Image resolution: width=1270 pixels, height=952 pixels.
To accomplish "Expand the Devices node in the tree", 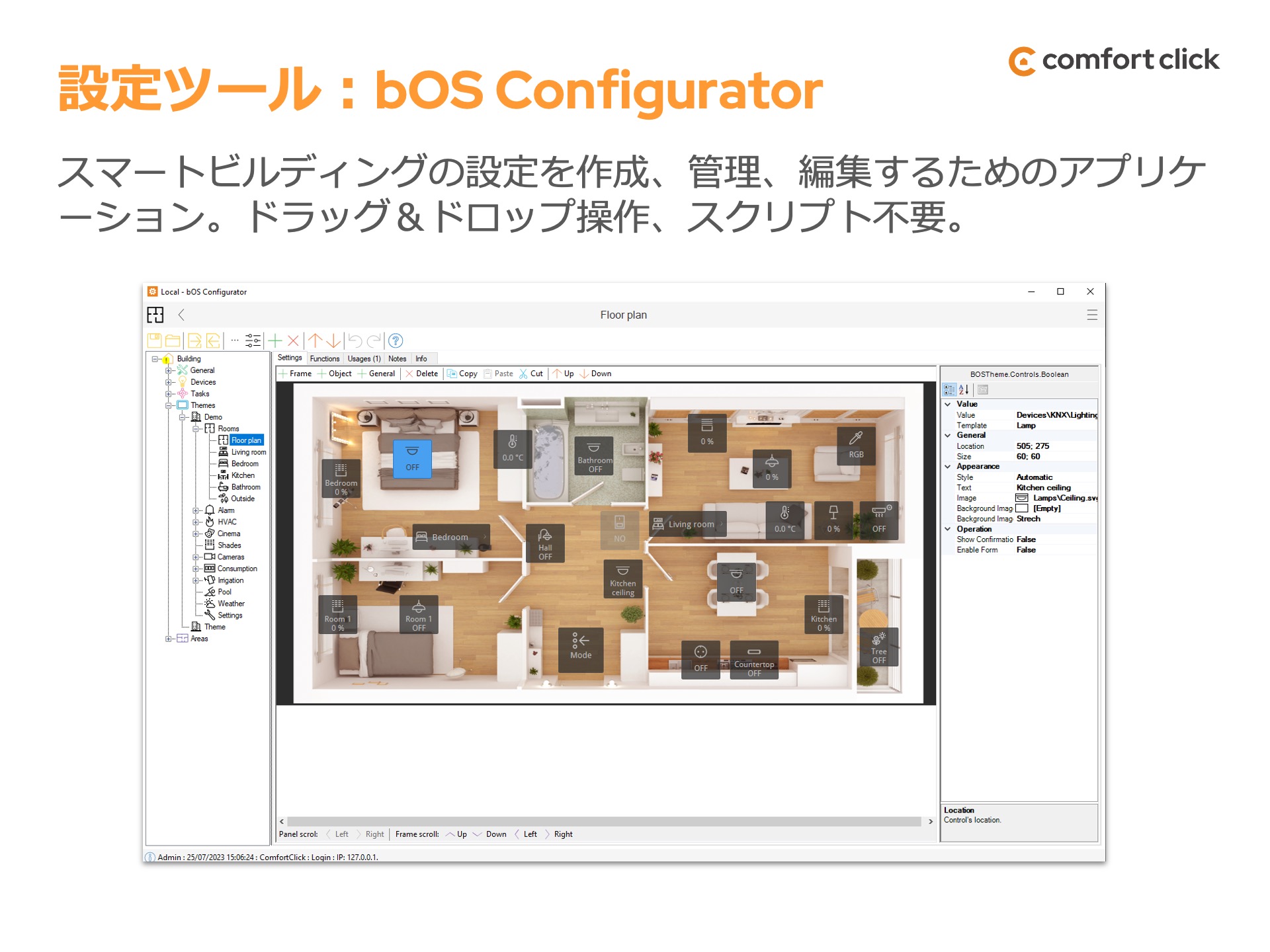I will tap(169, 382).
